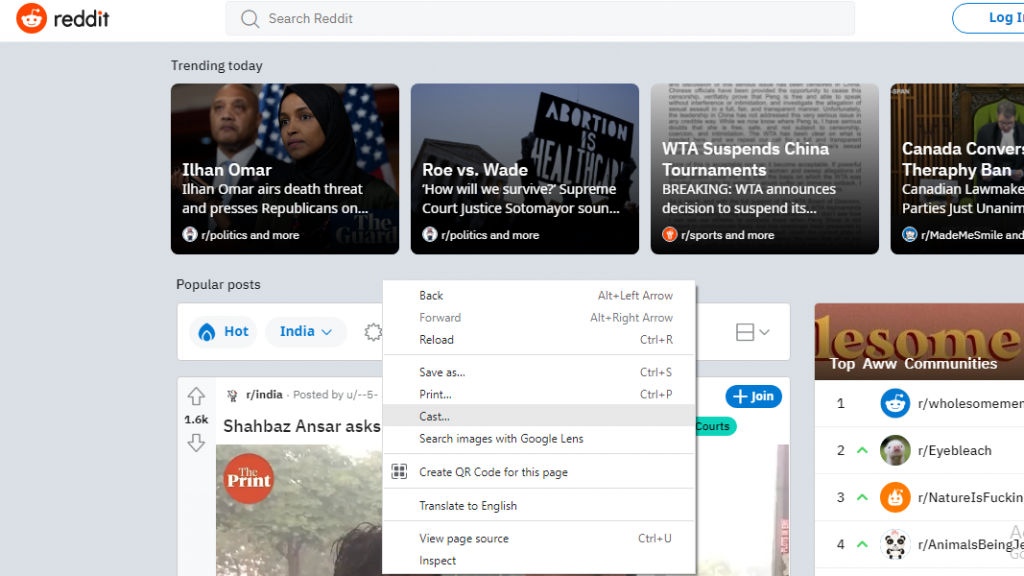Open the Roe vs. Wade trending card
Image resolution: width=1024 pixels, height=576 pixels.
(x=524, y=168)
